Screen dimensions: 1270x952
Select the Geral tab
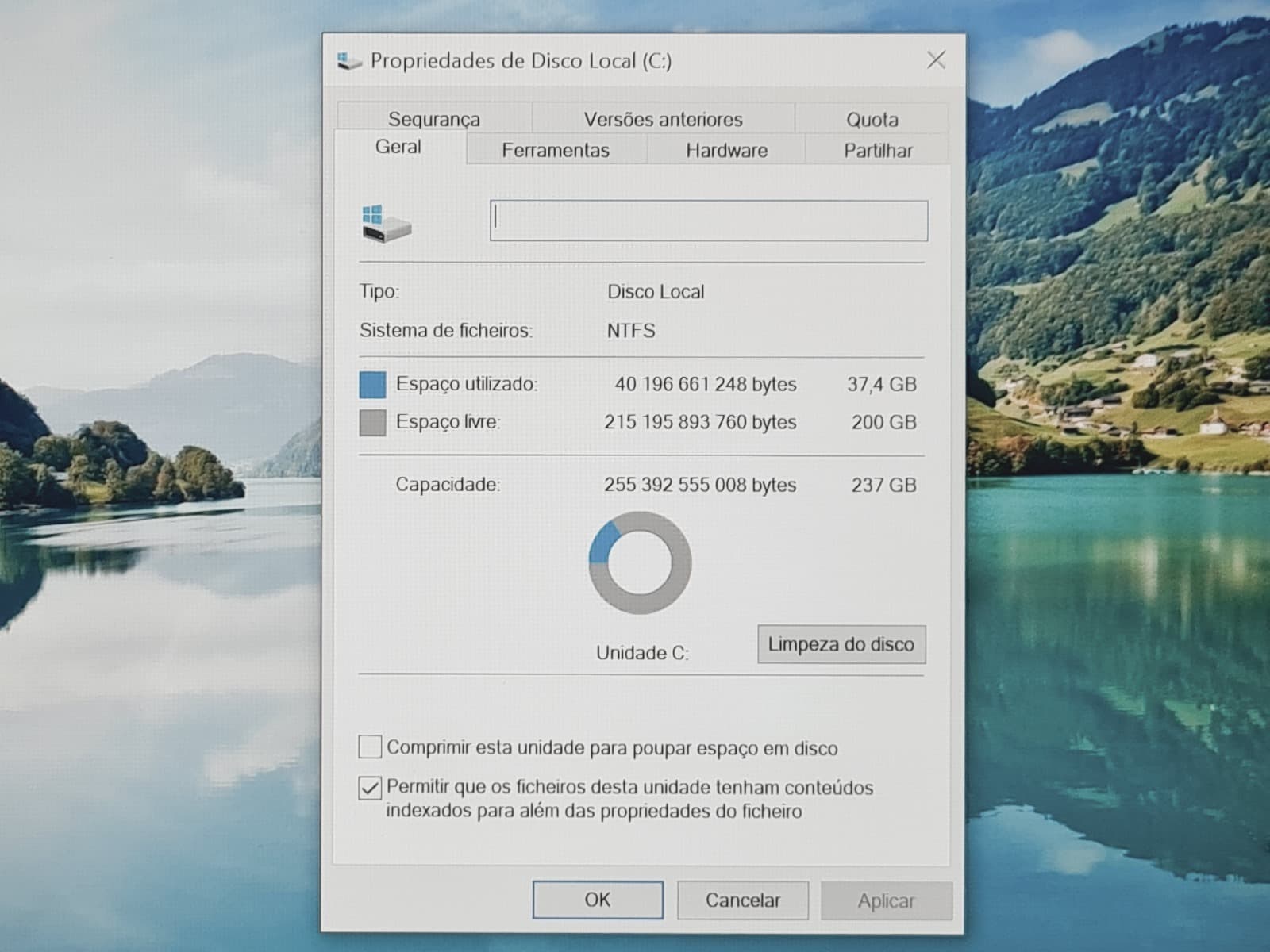398,147
